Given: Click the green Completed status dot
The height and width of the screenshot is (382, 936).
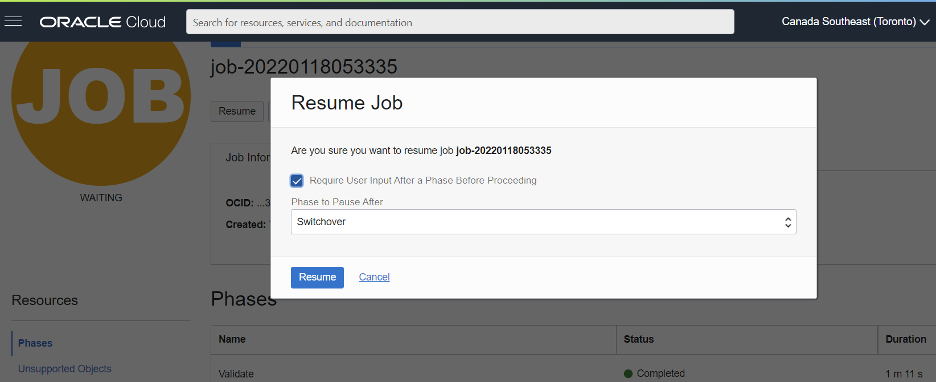Looking at the screenshot, I should click(628, 374).
